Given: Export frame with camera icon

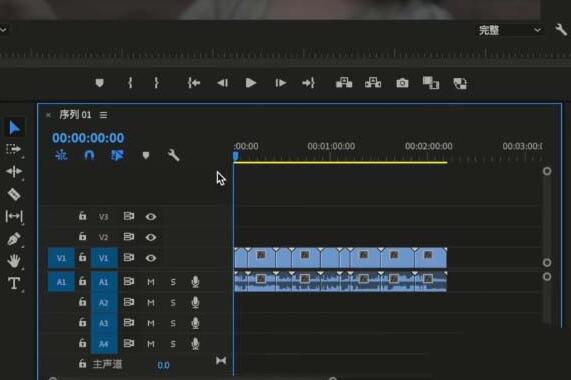Looking at the screenshot, I should tap(402, 83).
